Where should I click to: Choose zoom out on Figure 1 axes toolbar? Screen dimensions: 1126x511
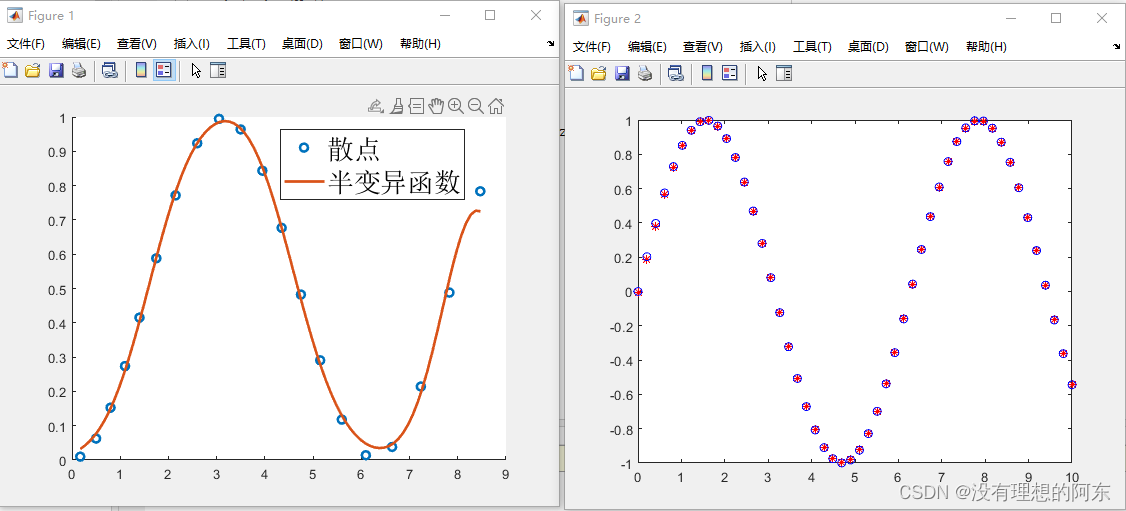tap(475, 106)
